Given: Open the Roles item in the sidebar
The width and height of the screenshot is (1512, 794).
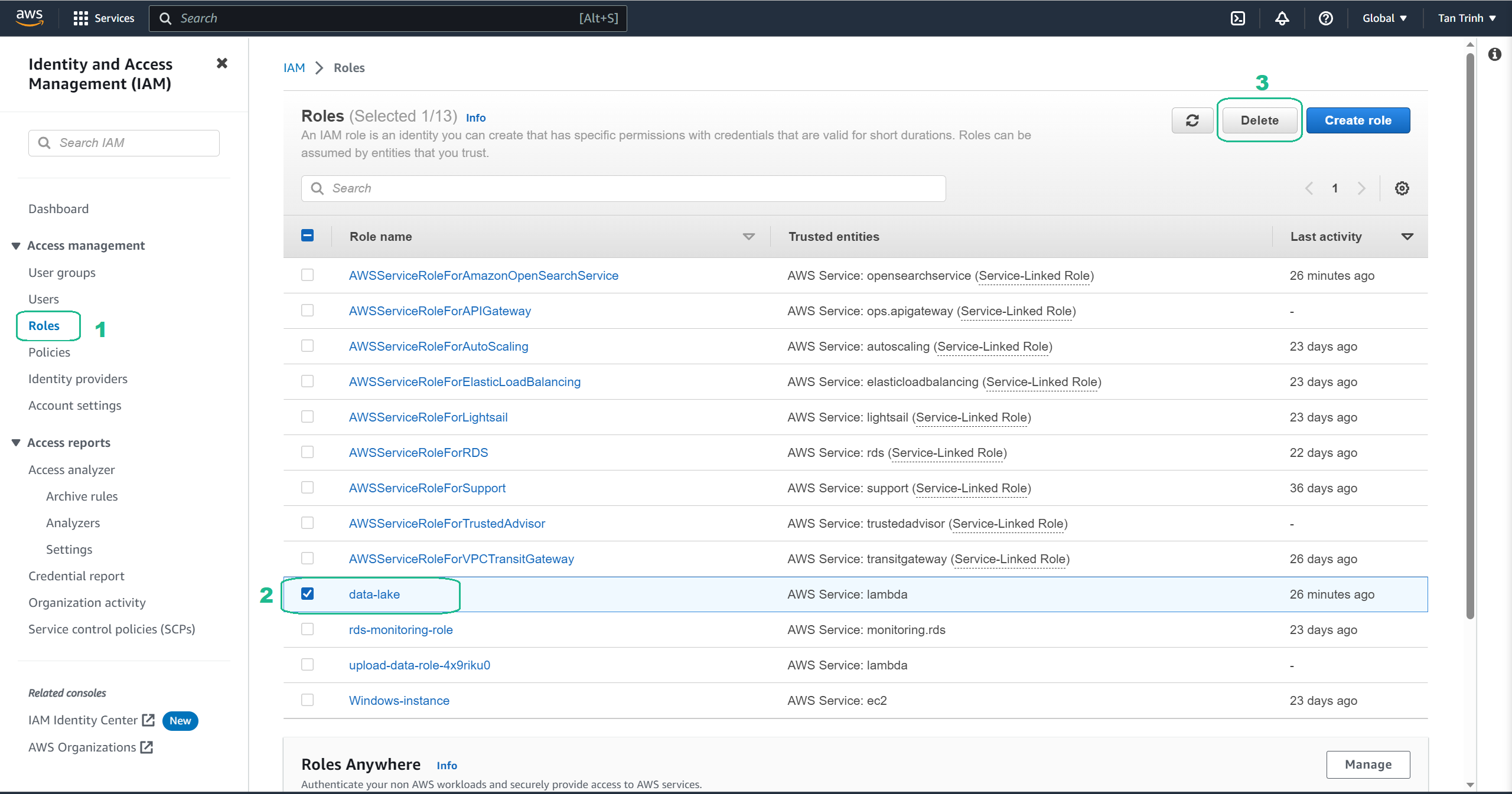Looking at the screenshot, I should [44, 326].
